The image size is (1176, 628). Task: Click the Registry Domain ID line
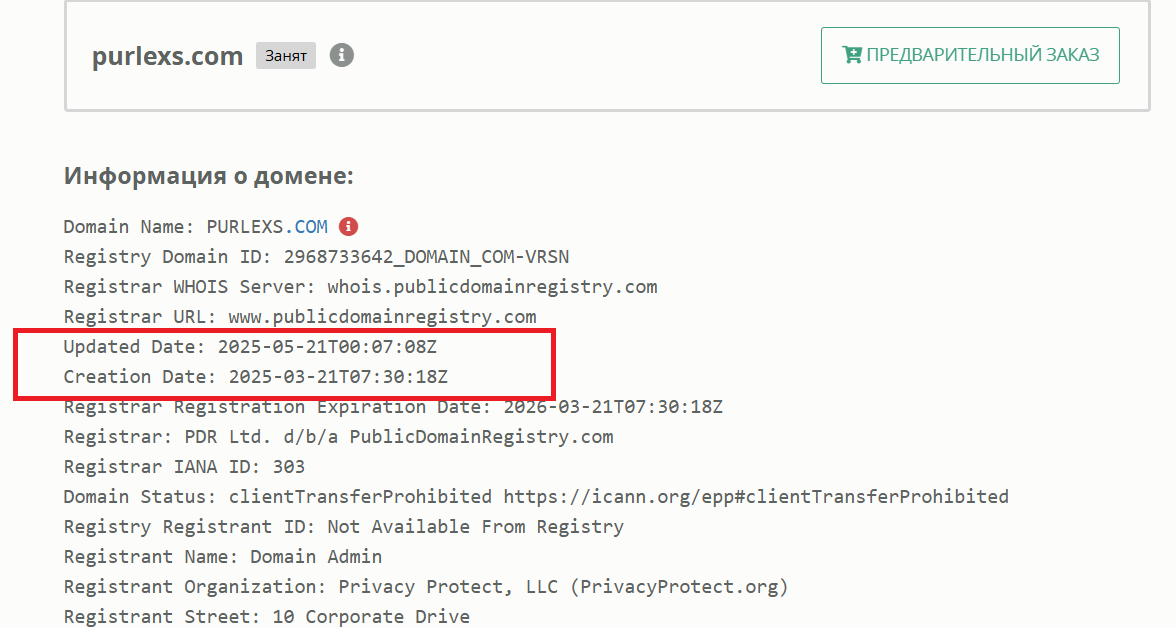[x=316, y=257]
